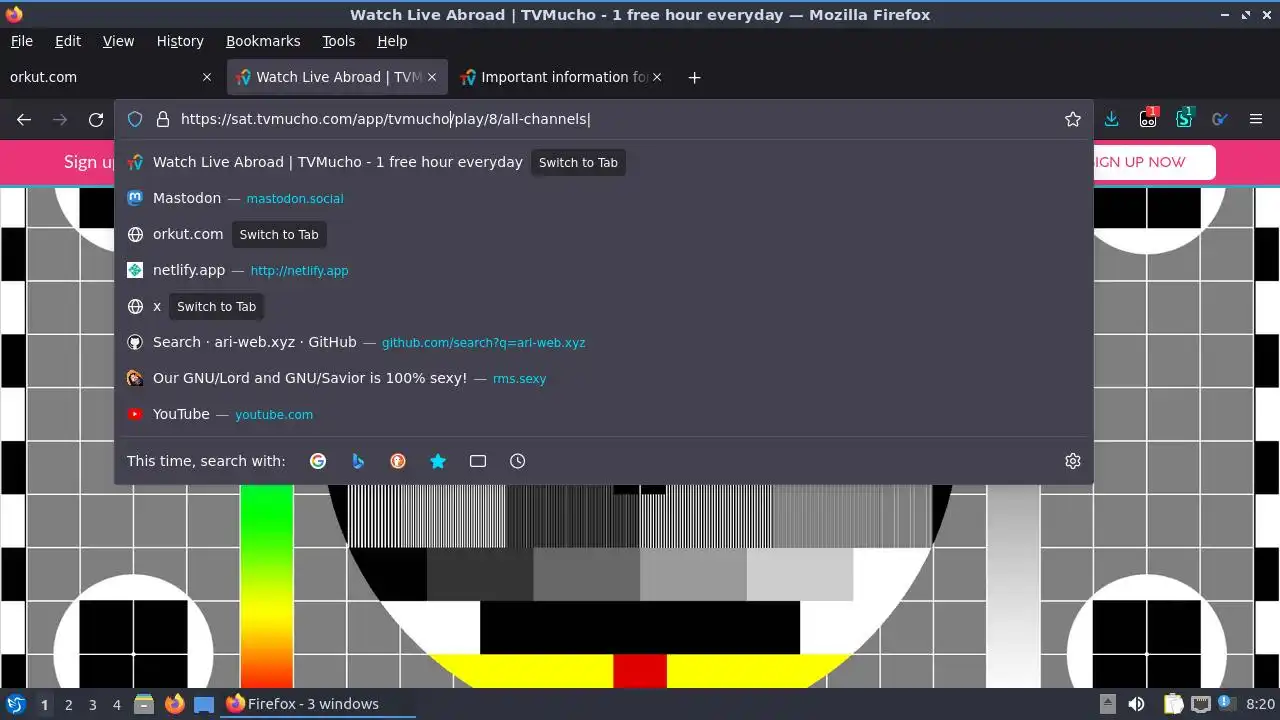Launch Firefox from the taskbar quick launcher
The height and width of the screenshot is (720, 1280).
pyautogui.click(x=174, y=704)
